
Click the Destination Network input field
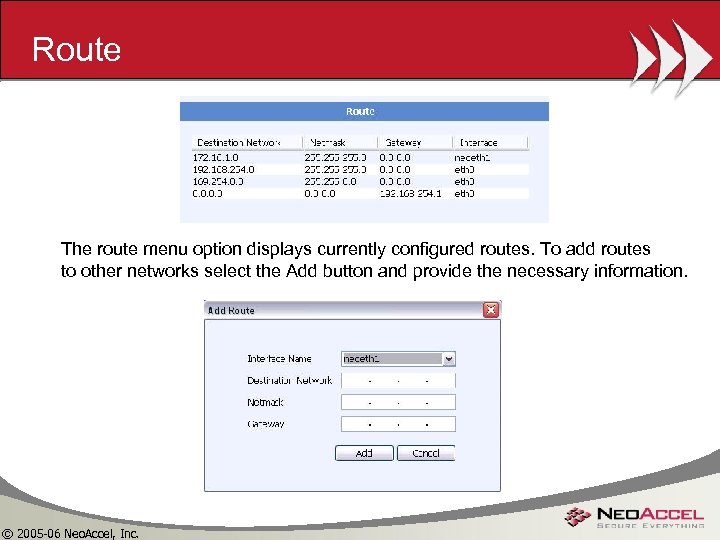click(398, 381)
